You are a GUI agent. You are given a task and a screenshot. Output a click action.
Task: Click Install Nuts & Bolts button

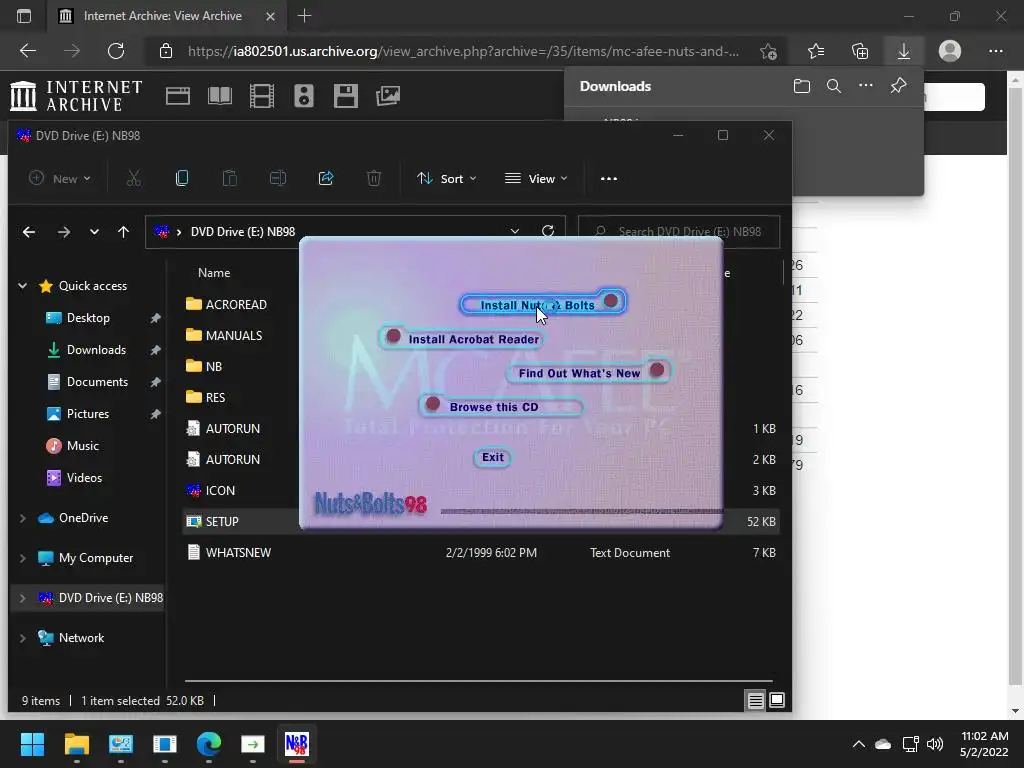pyautogui.click(x=543, y=303)
